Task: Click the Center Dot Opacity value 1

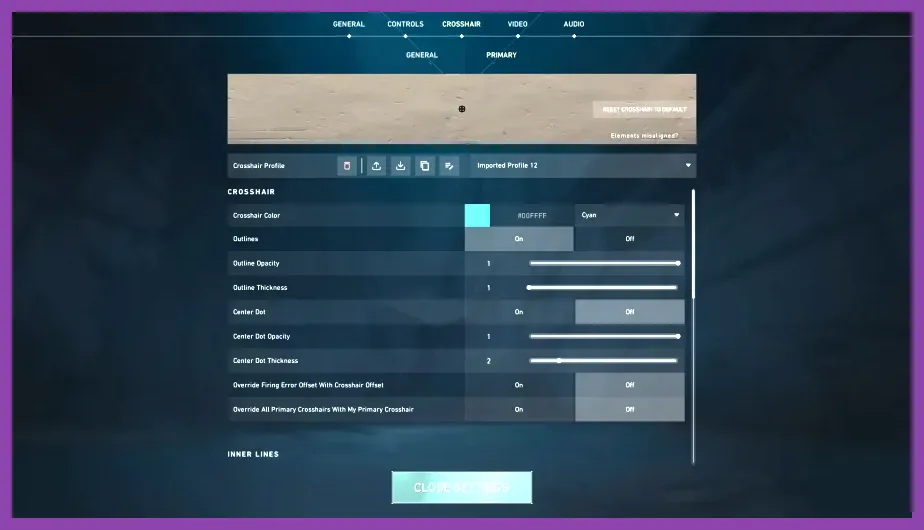Action: [489, 337]
